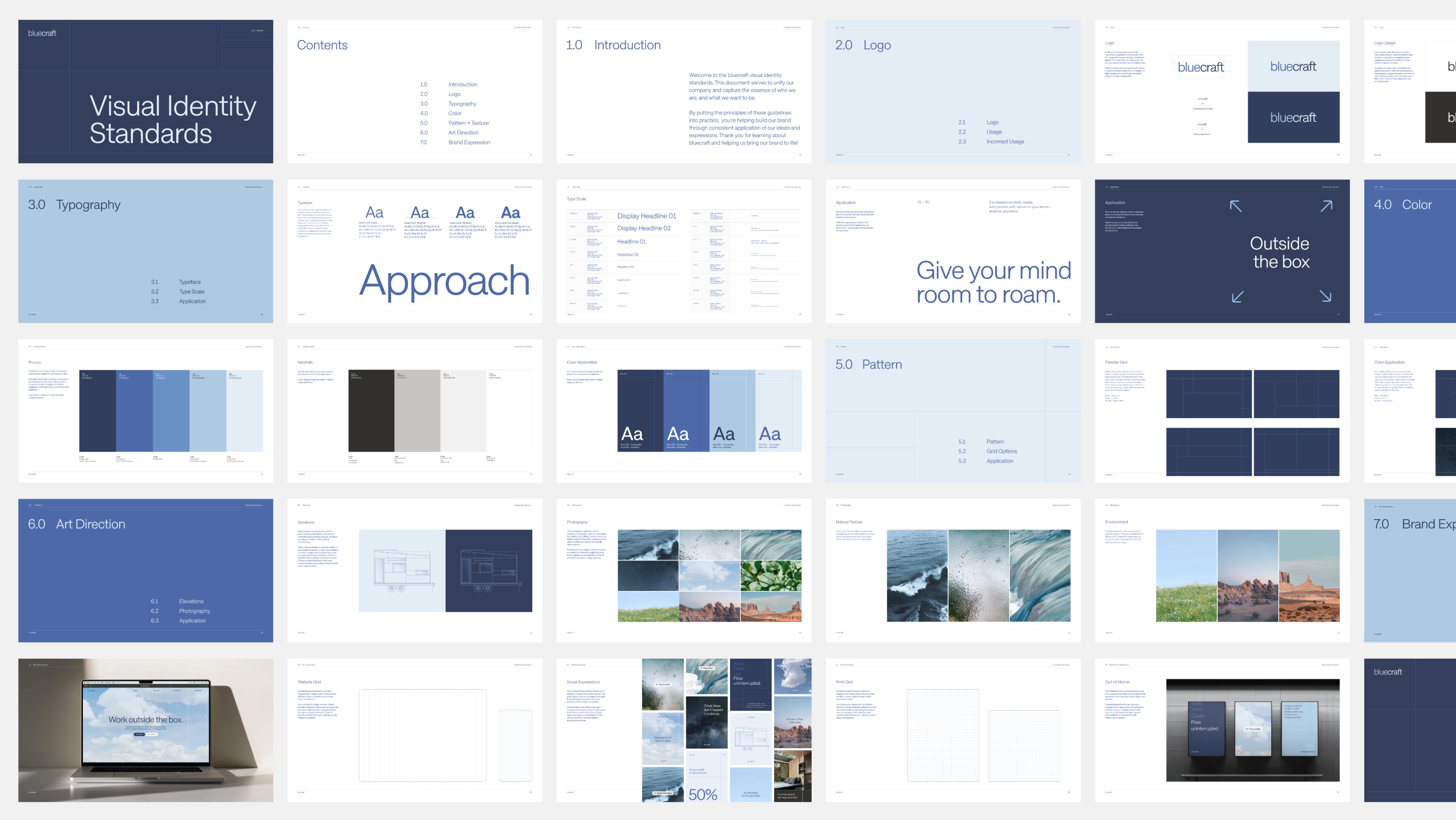
Task: Open the 2.0 Logo section slide
Action: coord(953,92)
